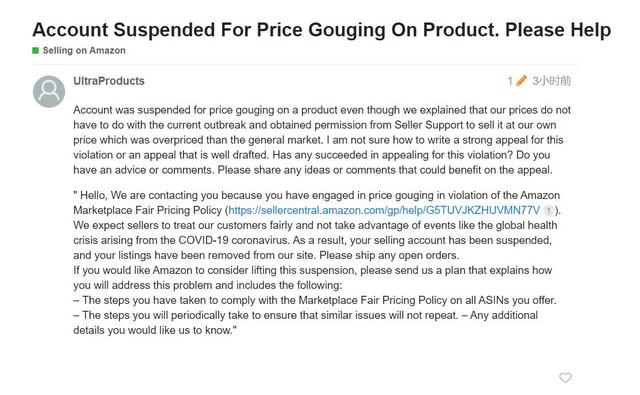
Task: Click the green category square badge
Action: pyautogui.click(x=36, y=51)
